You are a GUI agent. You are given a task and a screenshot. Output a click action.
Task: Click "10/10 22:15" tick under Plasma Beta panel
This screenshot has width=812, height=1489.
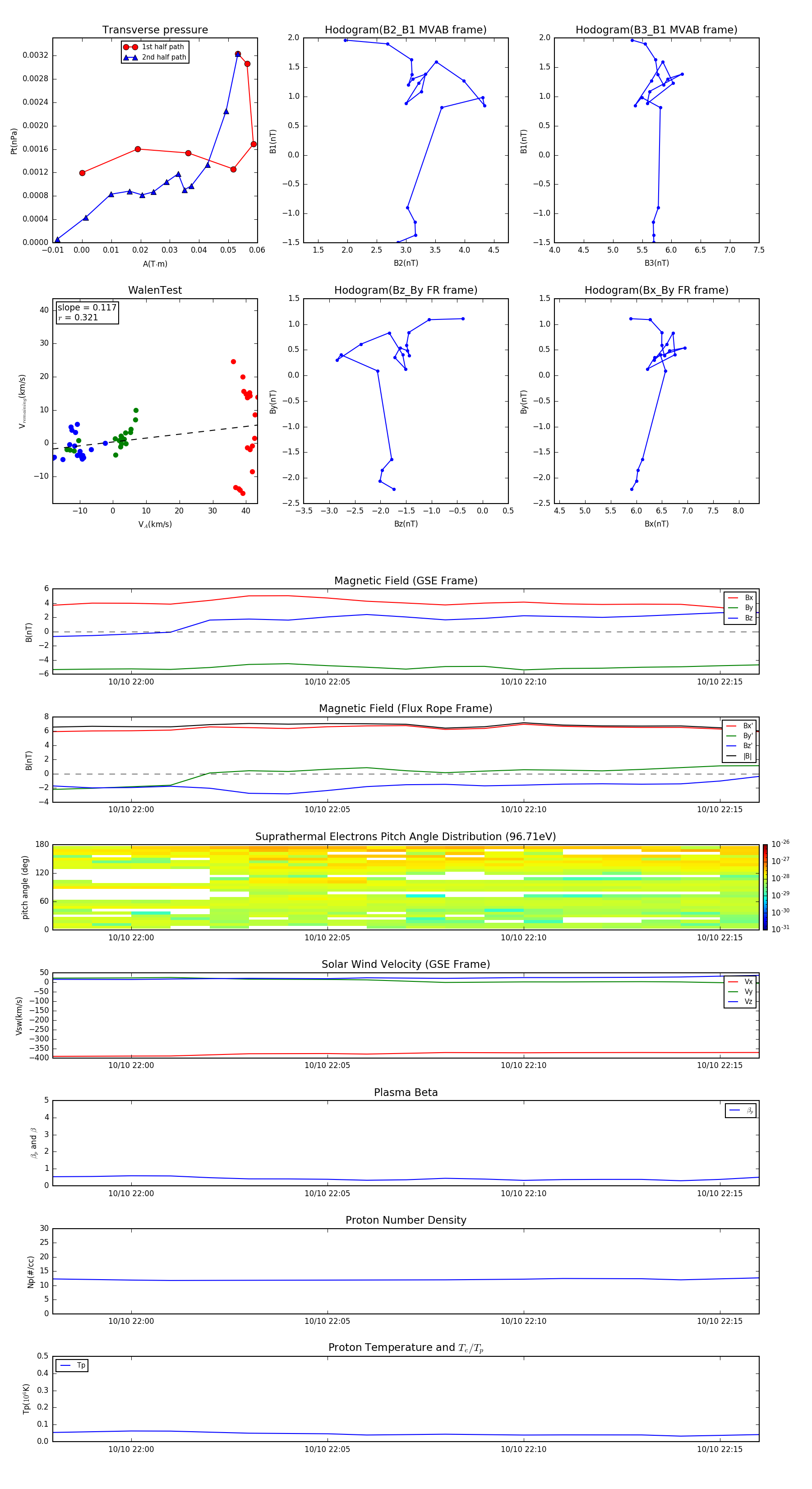[720, 1193]
